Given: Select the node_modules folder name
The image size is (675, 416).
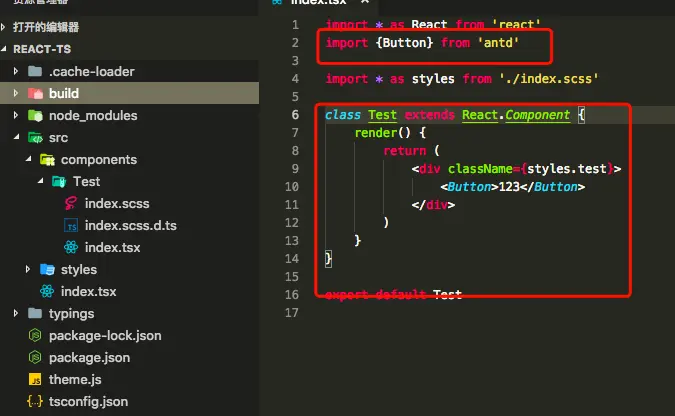Looking at the screenshot, I should (93, 115).
